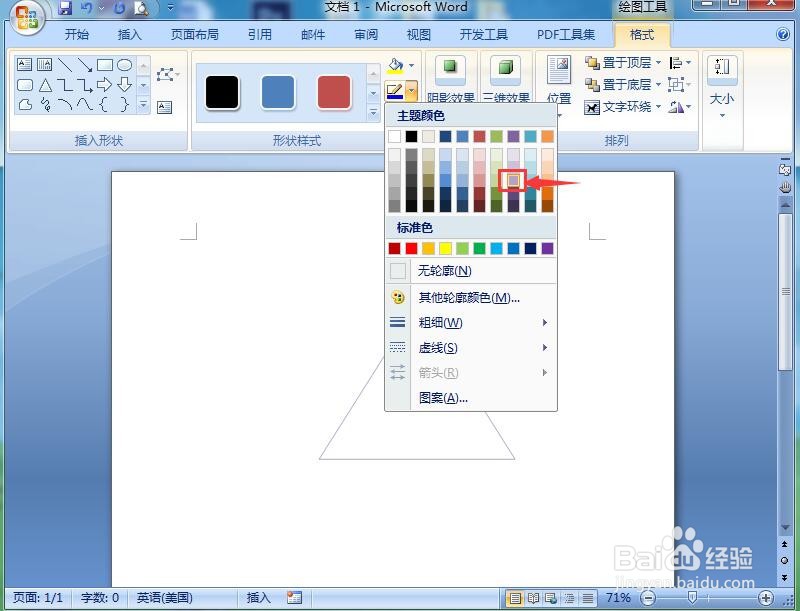Save the document with the floppy icon
The image size is (800, 611).
tap(64, 8)
